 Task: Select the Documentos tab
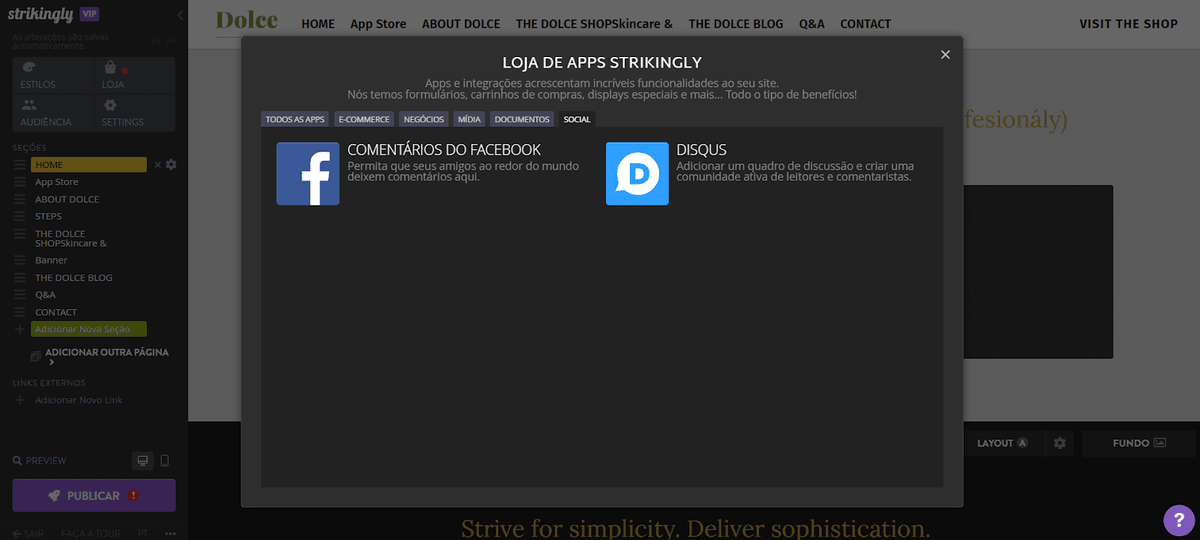522,119
